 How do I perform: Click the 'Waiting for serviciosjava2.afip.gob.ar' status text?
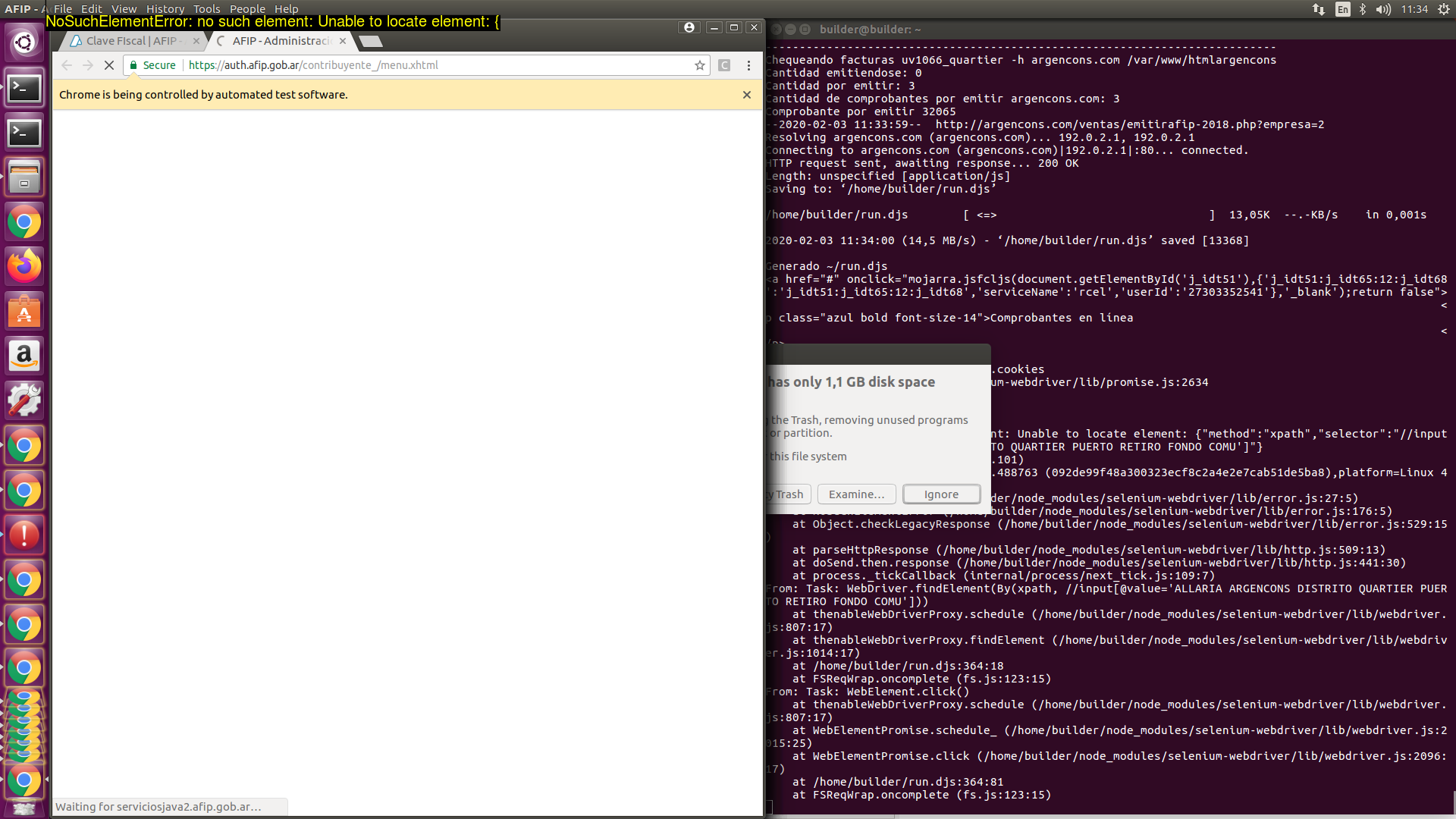click(158, 807)
